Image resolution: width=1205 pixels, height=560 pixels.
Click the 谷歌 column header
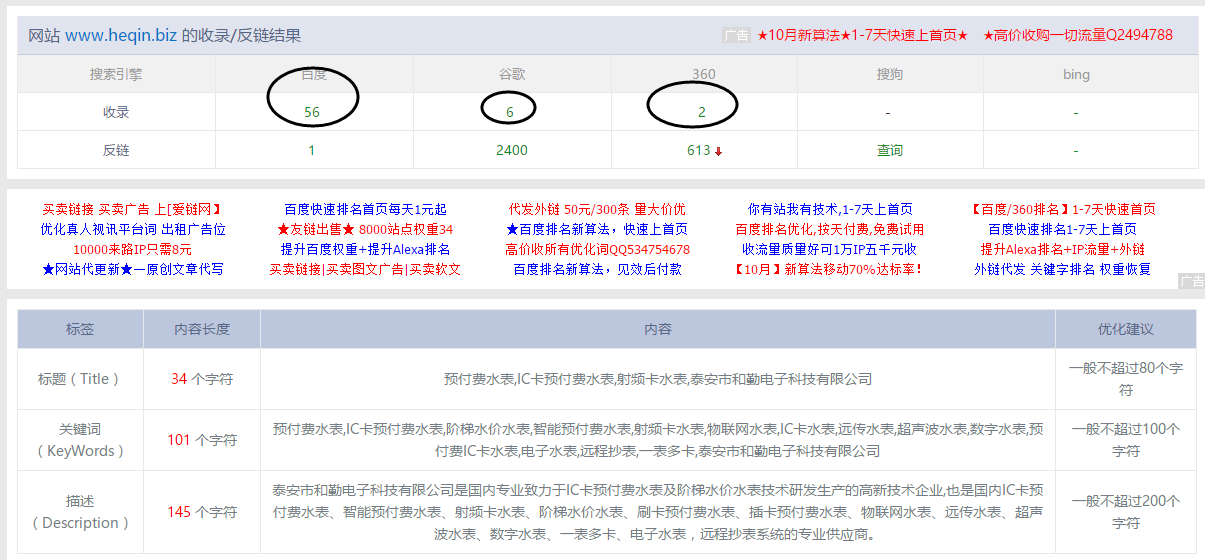click(512, 74)
